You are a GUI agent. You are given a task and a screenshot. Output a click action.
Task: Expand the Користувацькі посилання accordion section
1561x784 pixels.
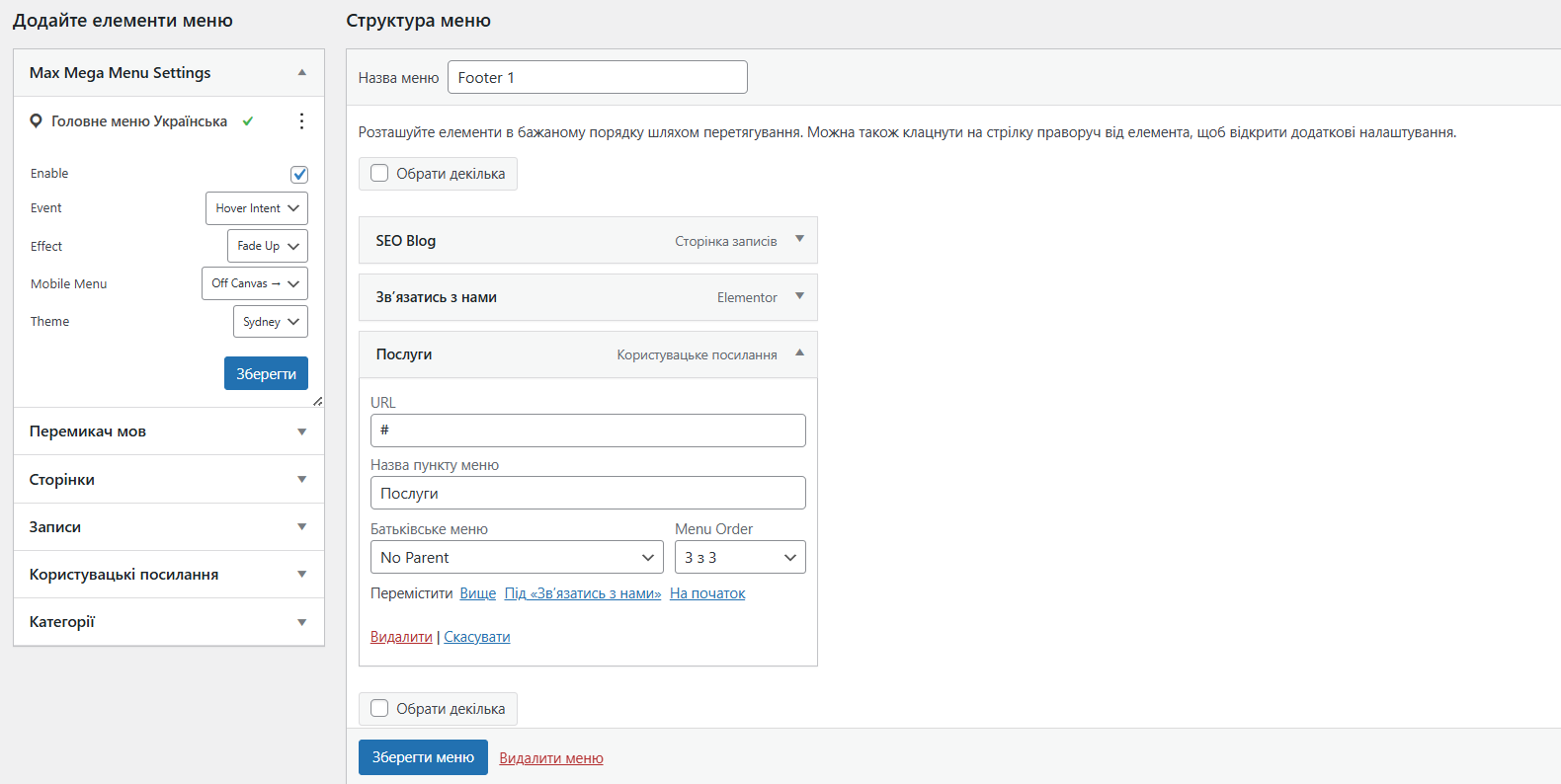(x=301, y=574)
